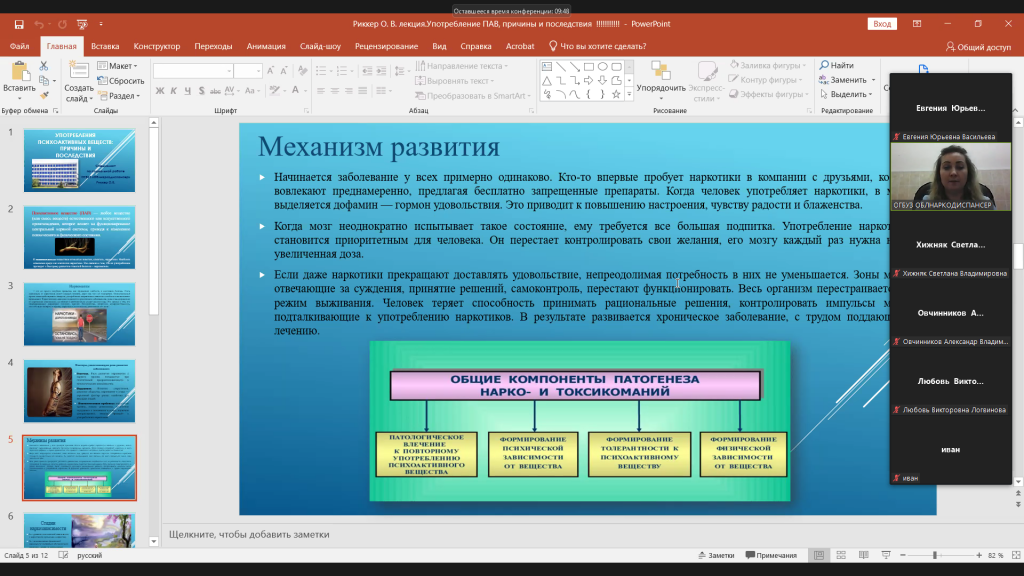Click the Общий доступ share button

point(978,46)
